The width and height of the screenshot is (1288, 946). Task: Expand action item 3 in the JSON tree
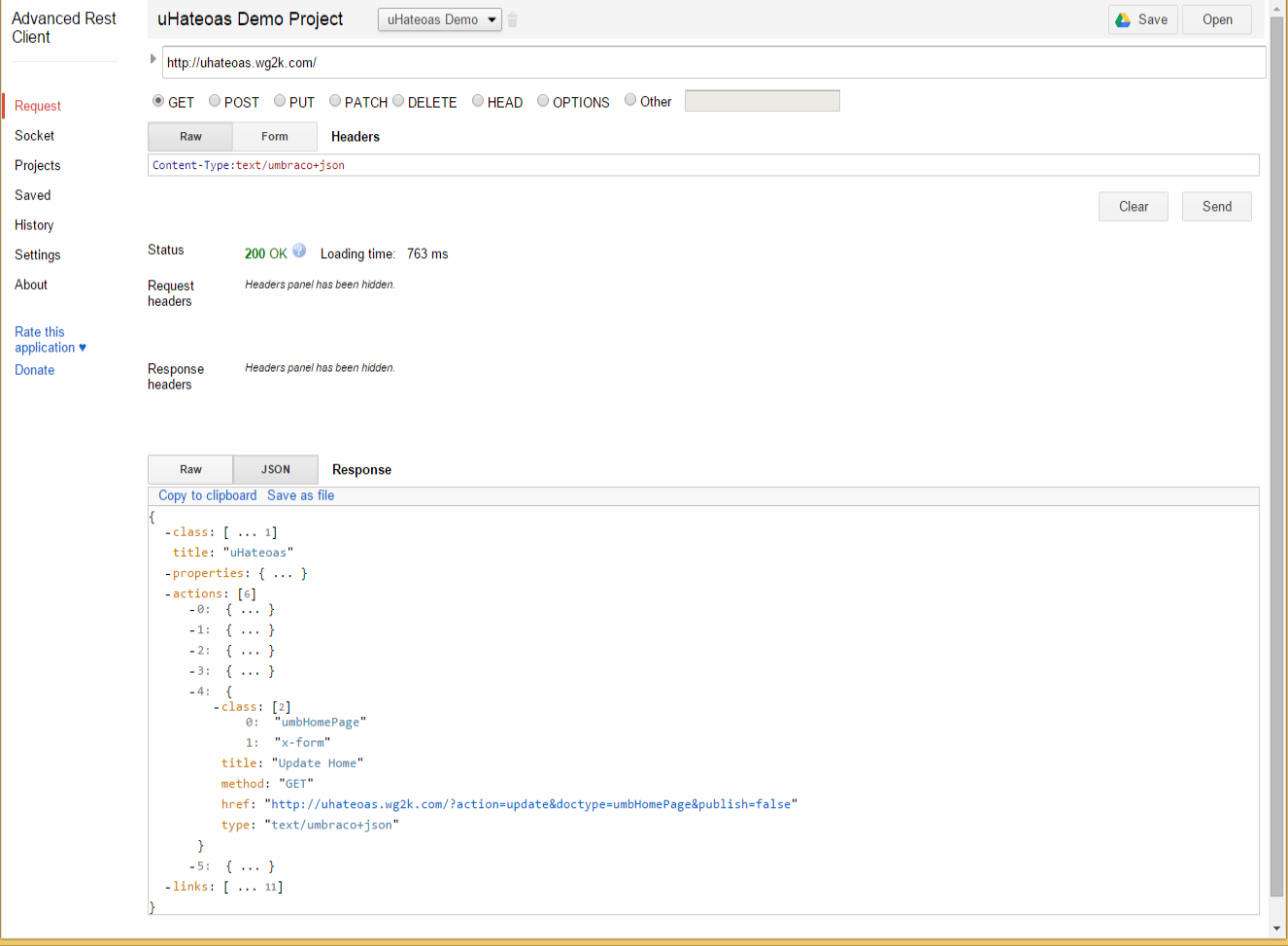click(192, 671)
